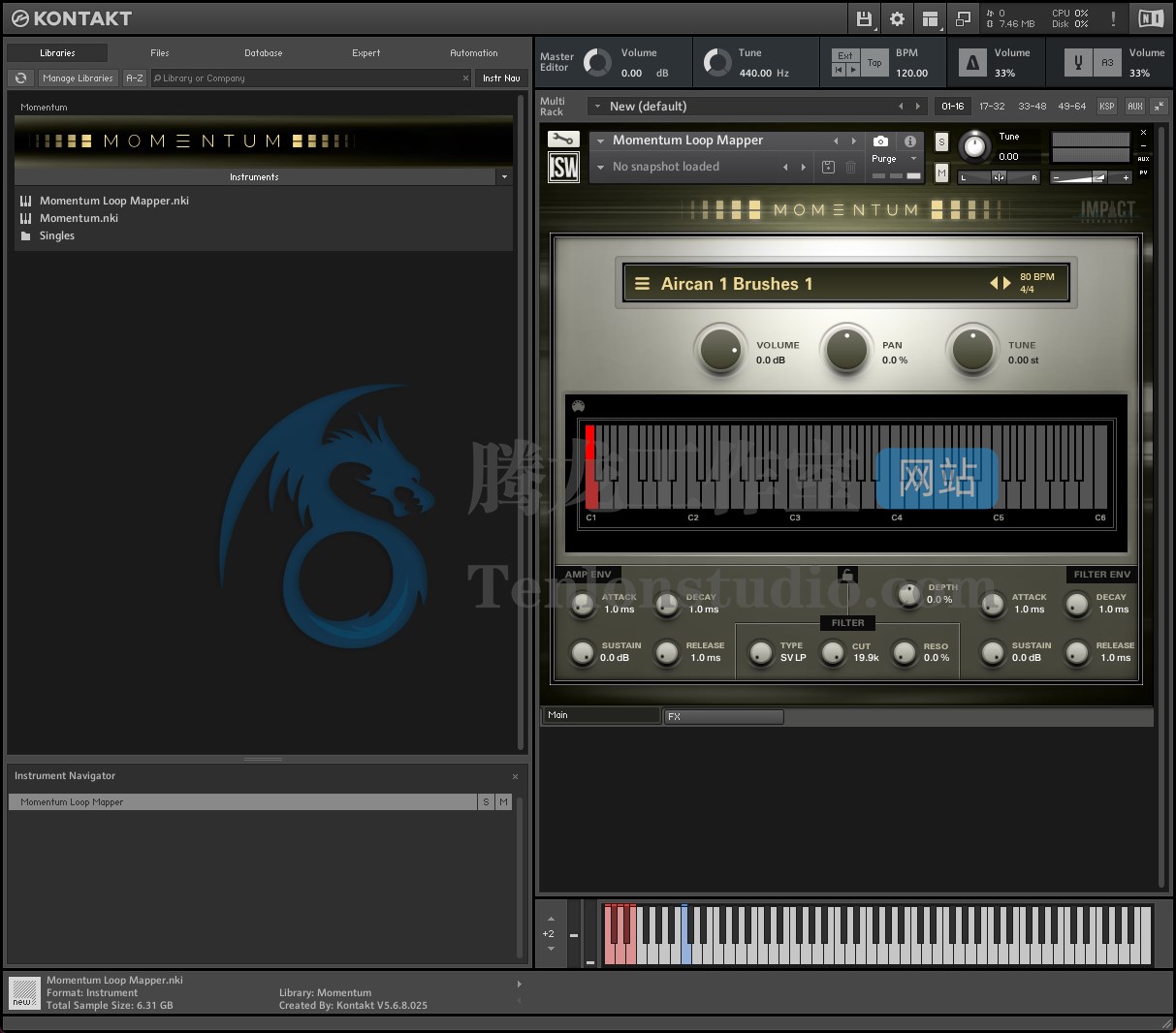Click the hamburger menu beside Aircan 1 Brushes 1
The width and height of the screenshot is (1176, 1033).
(x=642, y=284)
